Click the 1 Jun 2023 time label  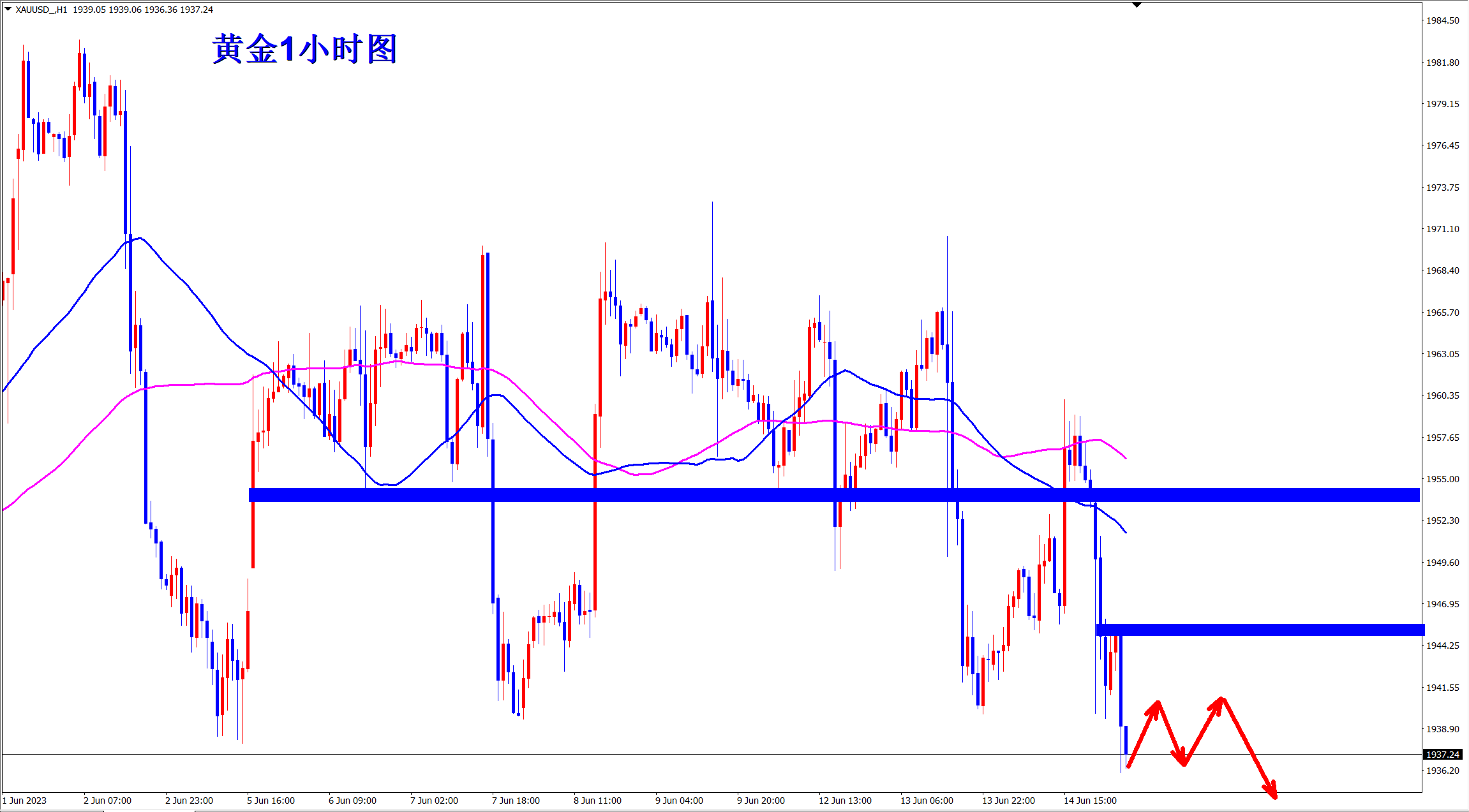click(25, 801)
